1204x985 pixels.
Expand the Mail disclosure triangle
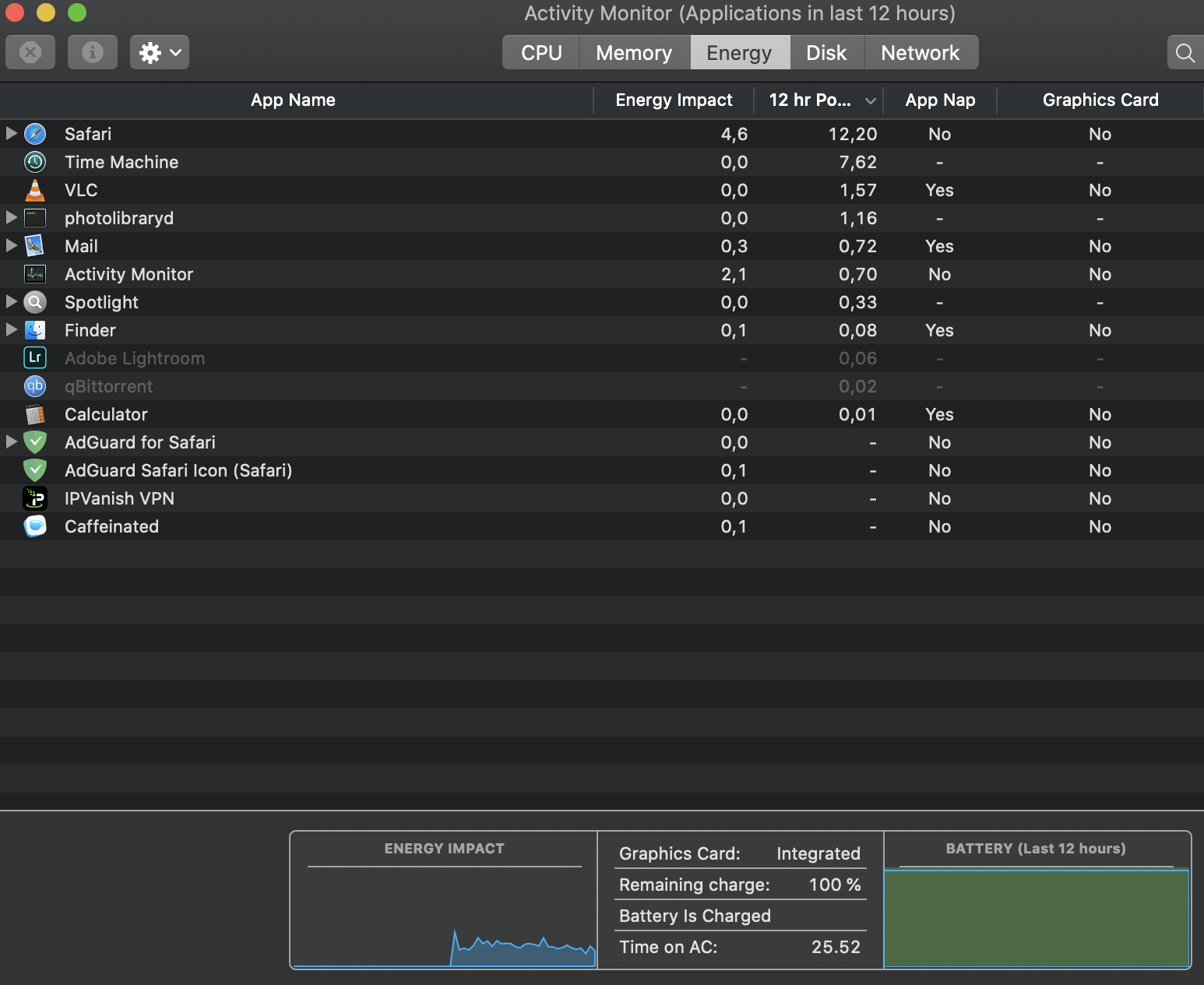pyautogui.click(x=11, y=245)
